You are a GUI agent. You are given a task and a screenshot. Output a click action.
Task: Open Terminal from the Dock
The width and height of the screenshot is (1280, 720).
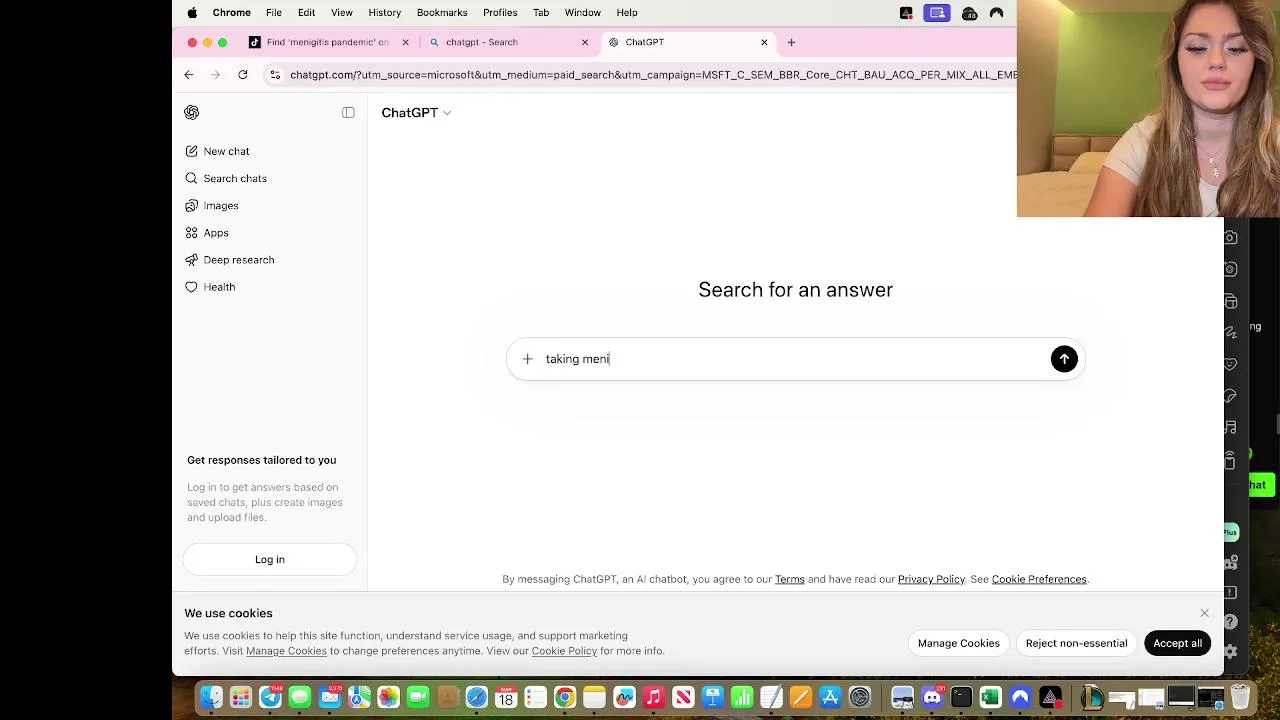pyautogui.click(x=961, y=697)
